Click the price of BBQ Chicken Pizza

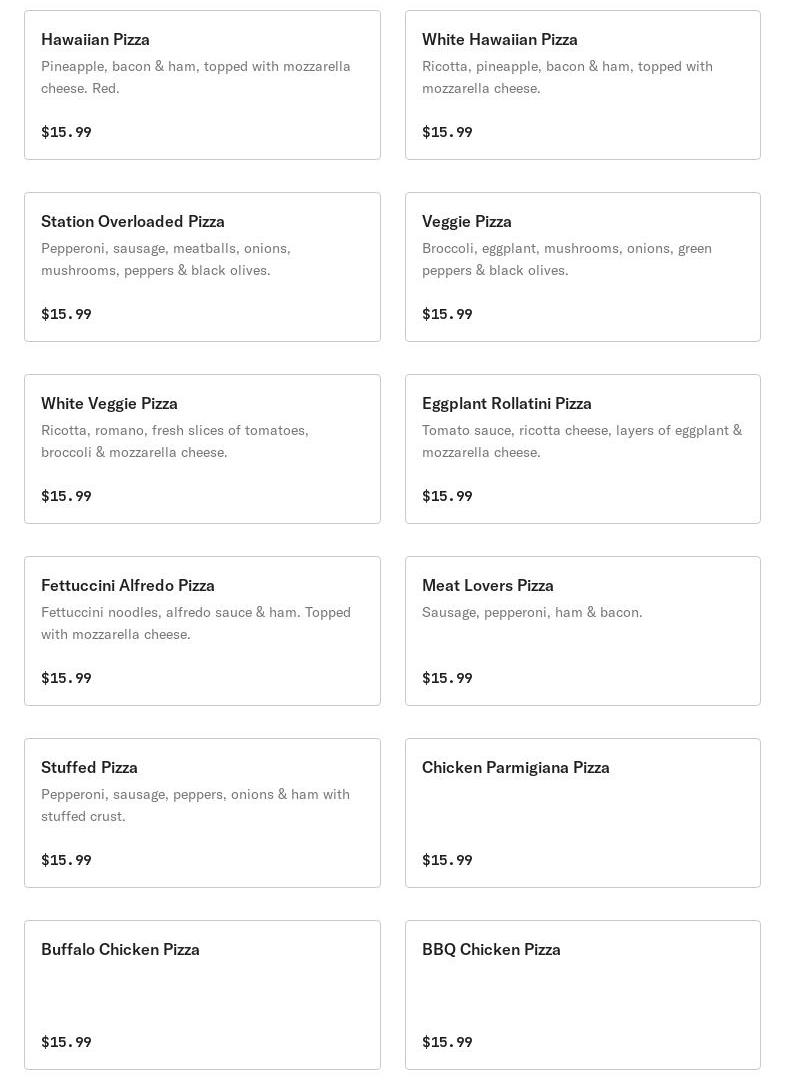(447, 1042)
